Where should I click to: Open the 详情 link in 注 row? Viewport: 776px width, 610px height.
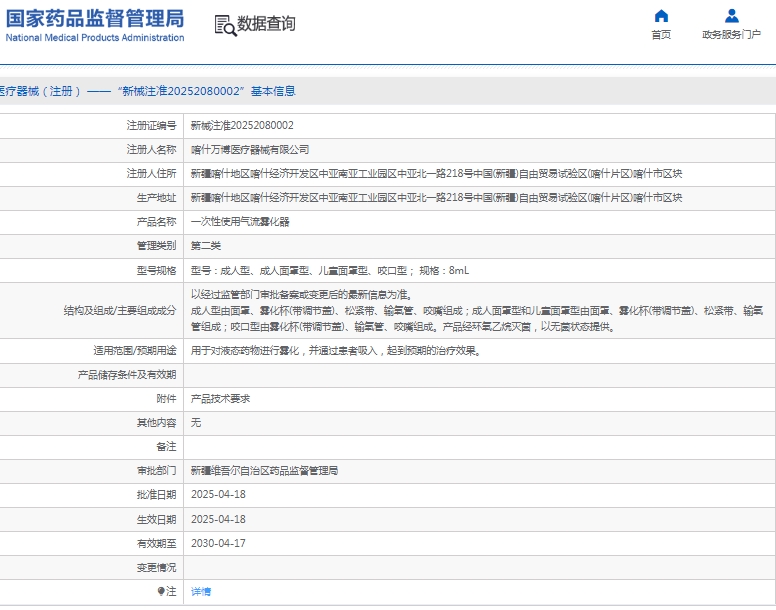[x=201, y=592]
